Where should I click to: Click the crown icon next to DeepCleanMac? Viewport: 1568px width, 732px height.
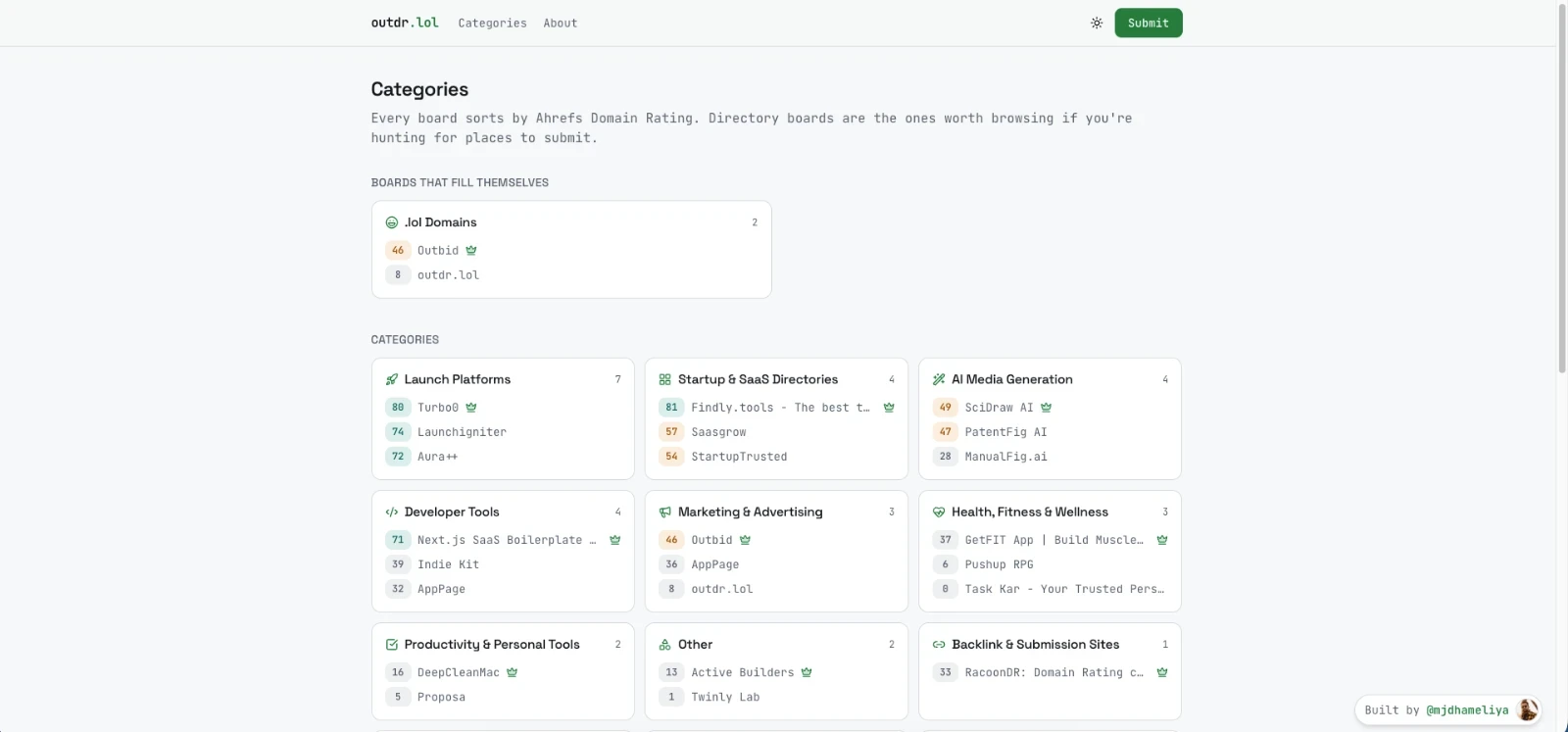coord(513,672)
